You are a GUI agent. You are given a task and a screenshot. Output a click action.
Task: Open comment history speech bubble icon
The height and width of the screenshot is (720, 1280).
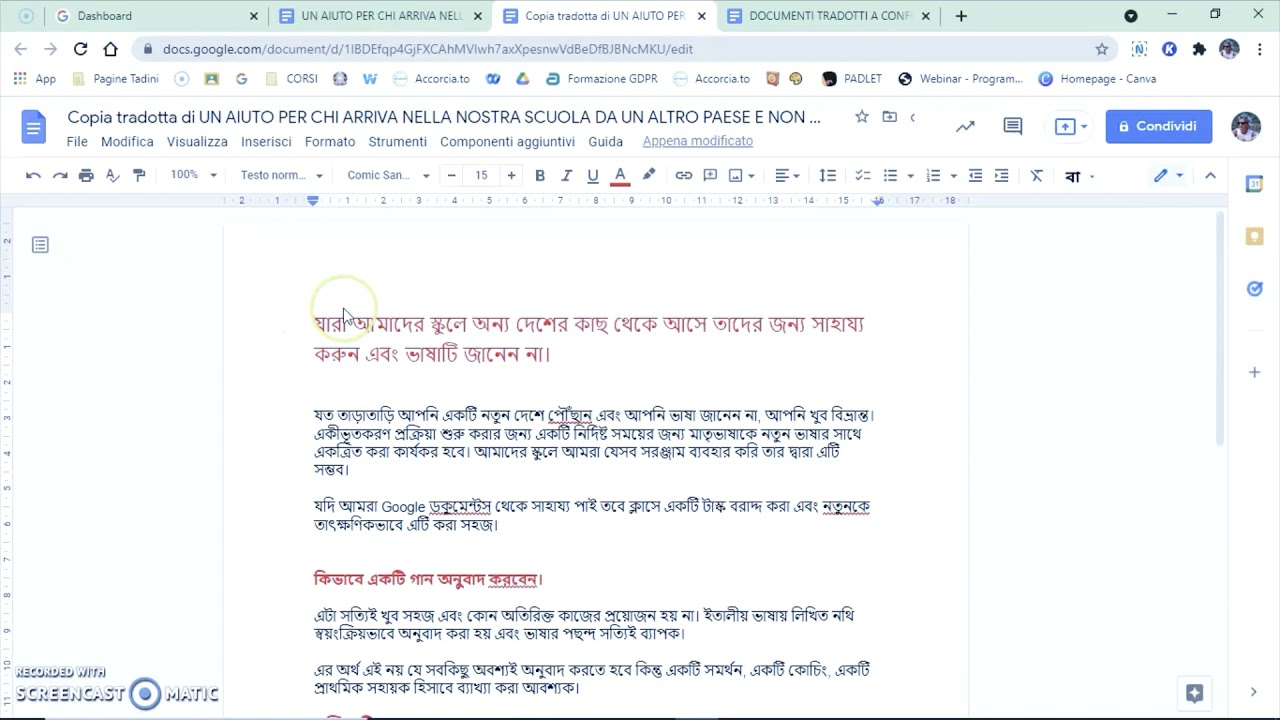click(x=1013, y=126)
